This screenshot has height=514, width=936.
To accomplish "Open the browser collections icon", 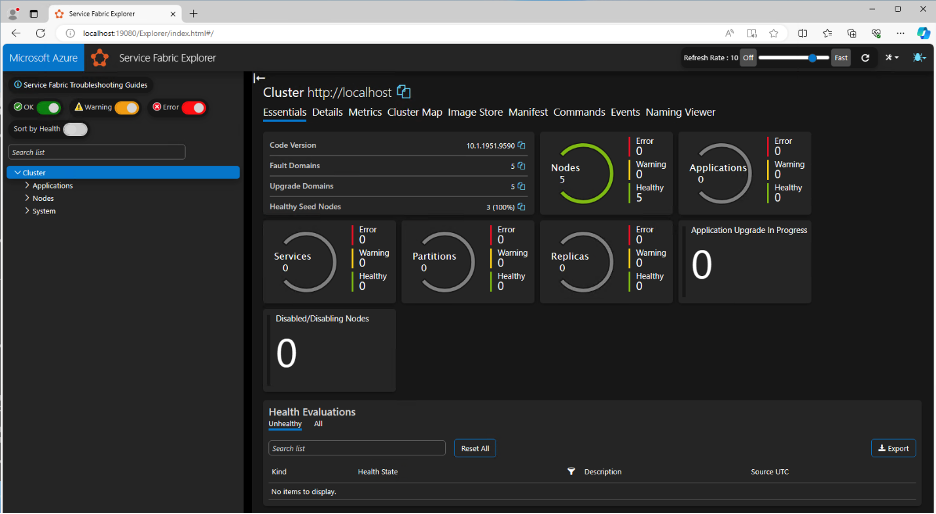I will 852,33.
